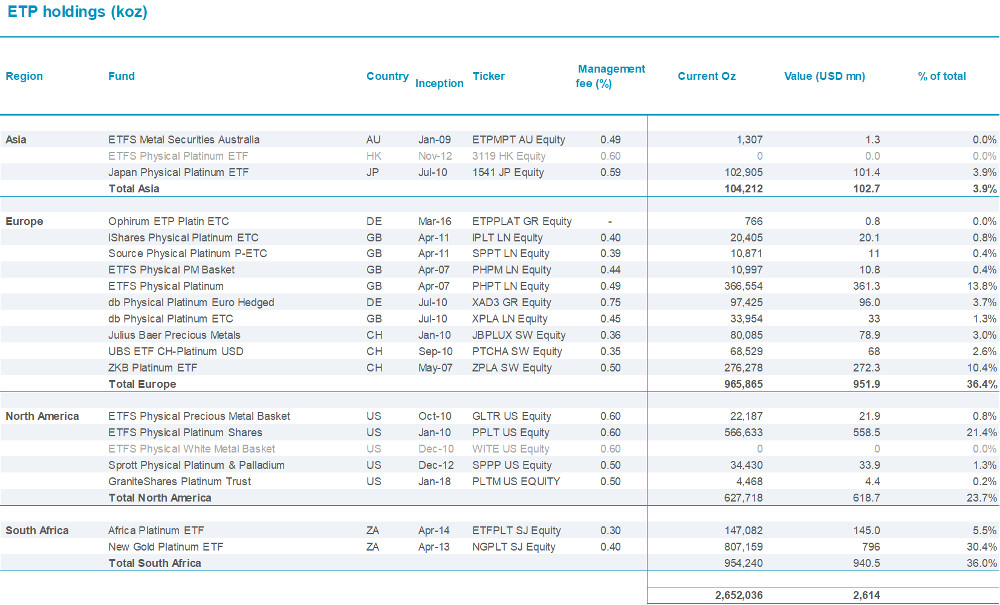Click fund "Japan Physical Platinum ETF"
This screenshot has height=605, width=1000.
179,172
